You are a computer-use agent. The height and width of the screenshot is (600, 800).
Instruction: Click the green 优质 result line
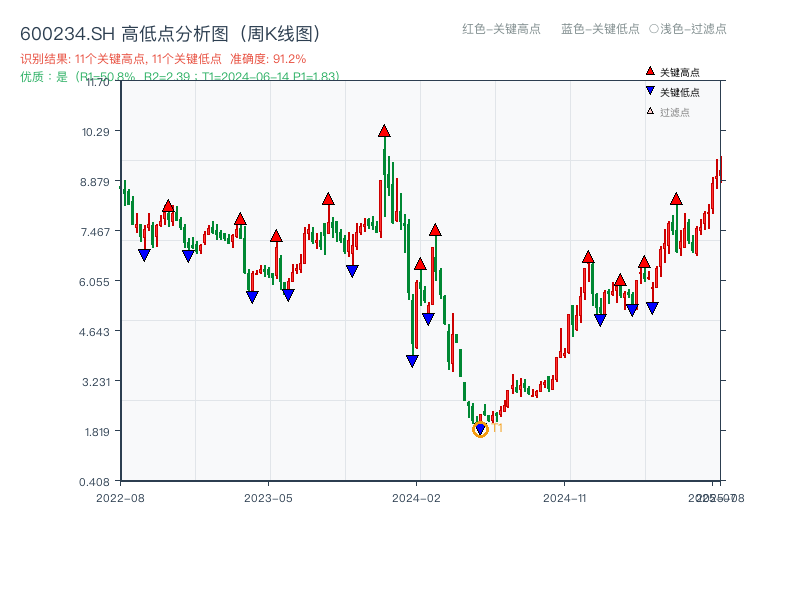(180, 77)
